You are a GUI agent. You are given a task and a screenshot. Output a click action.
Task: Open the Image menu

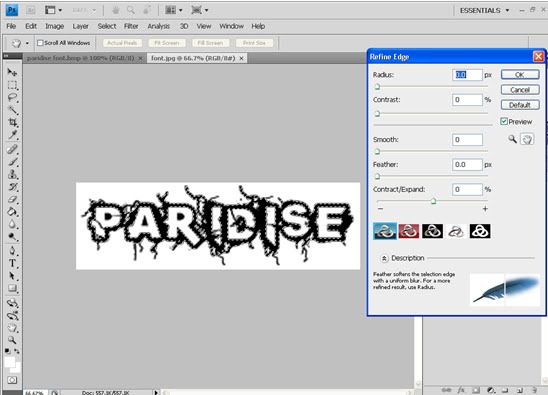[x=55, y=26]
